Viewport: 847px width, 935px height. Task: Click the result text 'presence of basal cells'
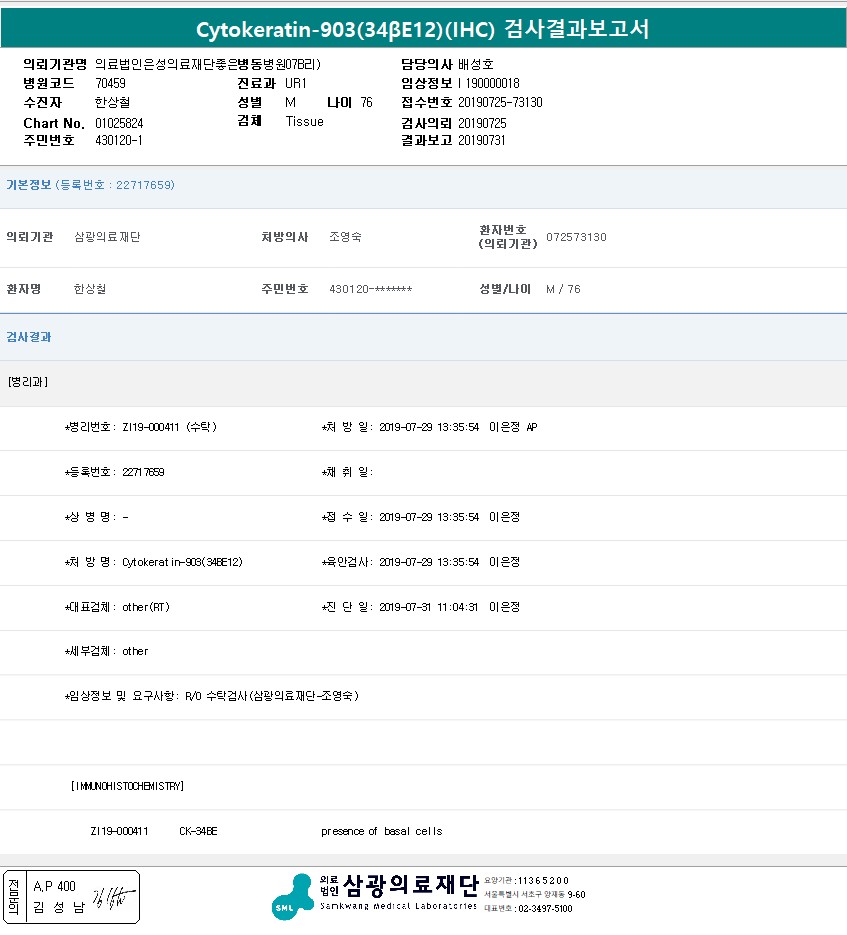381,831
